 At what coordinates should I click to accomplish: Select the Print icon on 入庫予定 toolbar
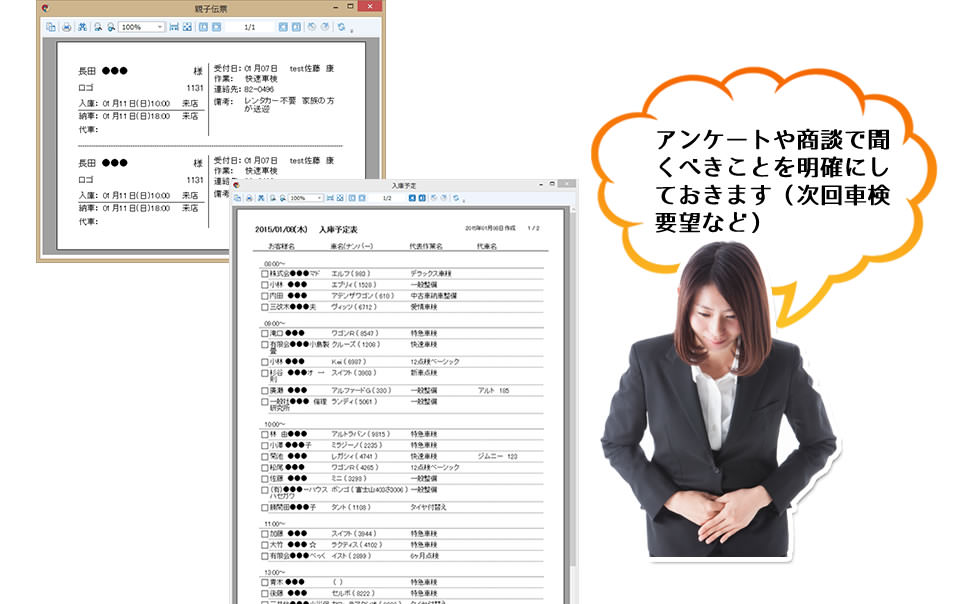tap(248, 198)
